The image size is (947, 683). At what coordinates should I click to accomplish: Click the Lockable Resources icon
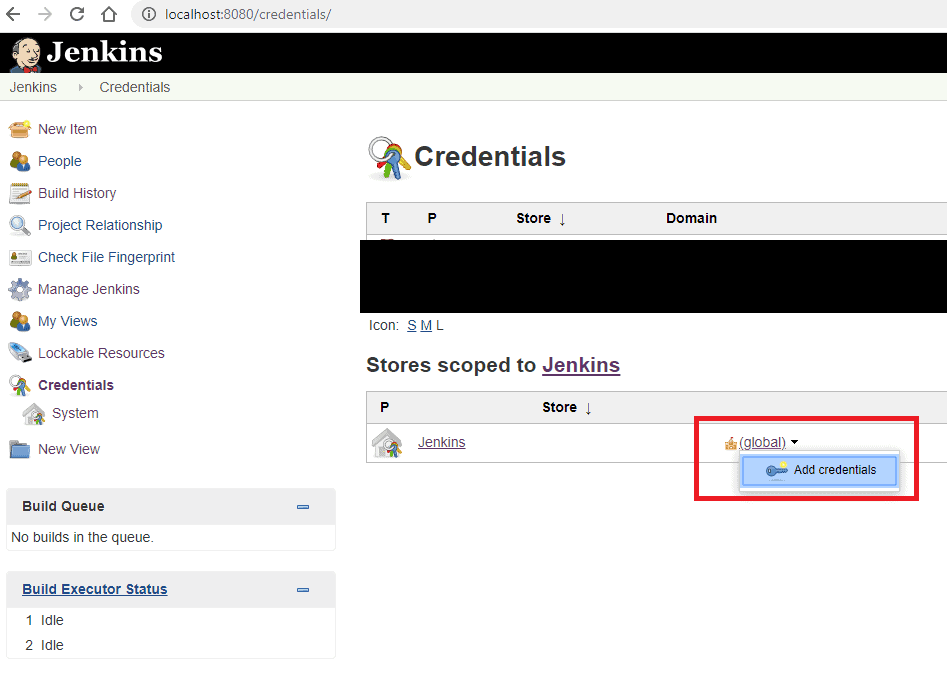(x=20, y=353)
